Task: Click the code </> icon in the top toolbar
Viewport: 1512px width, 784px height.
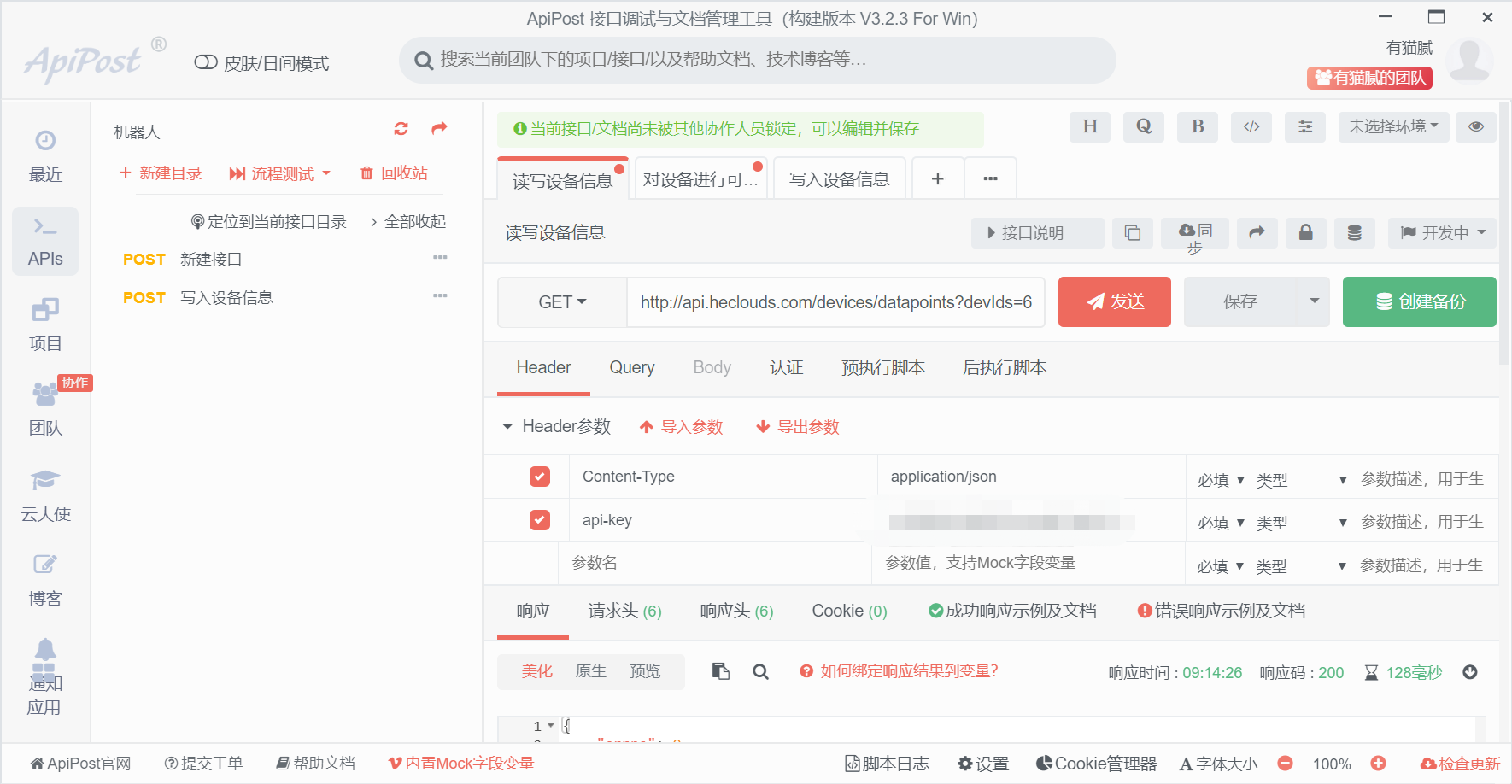Action: click(x=1251, y=126)
